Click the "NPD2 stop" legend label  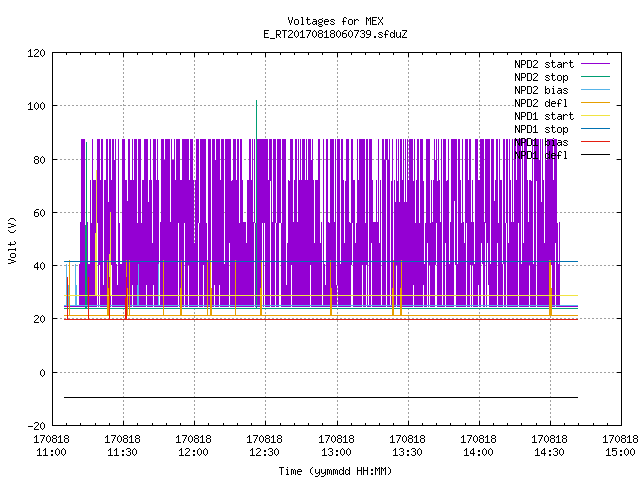(x=541, y=77)
